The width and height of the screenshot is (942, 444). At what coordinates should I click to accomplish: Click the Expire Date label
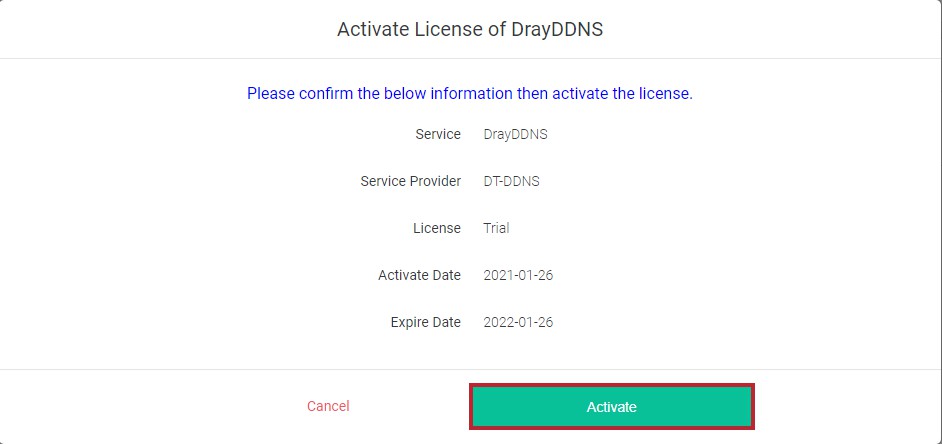(426, 322)
